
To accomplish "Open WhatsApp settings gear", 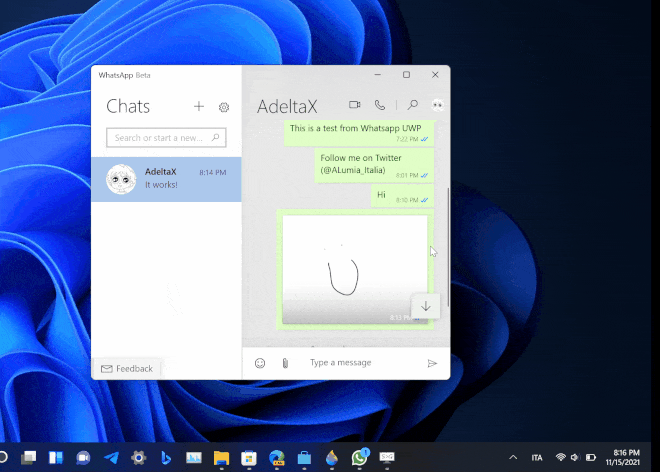I will coord(224,107).
